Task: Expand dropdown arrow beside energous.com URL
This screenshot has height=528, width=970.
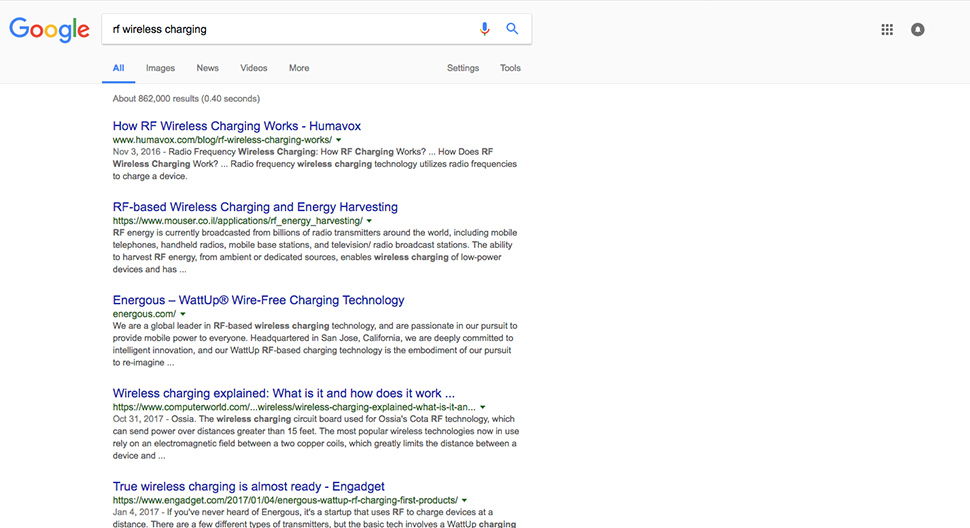Action: (x=182, y=314)
